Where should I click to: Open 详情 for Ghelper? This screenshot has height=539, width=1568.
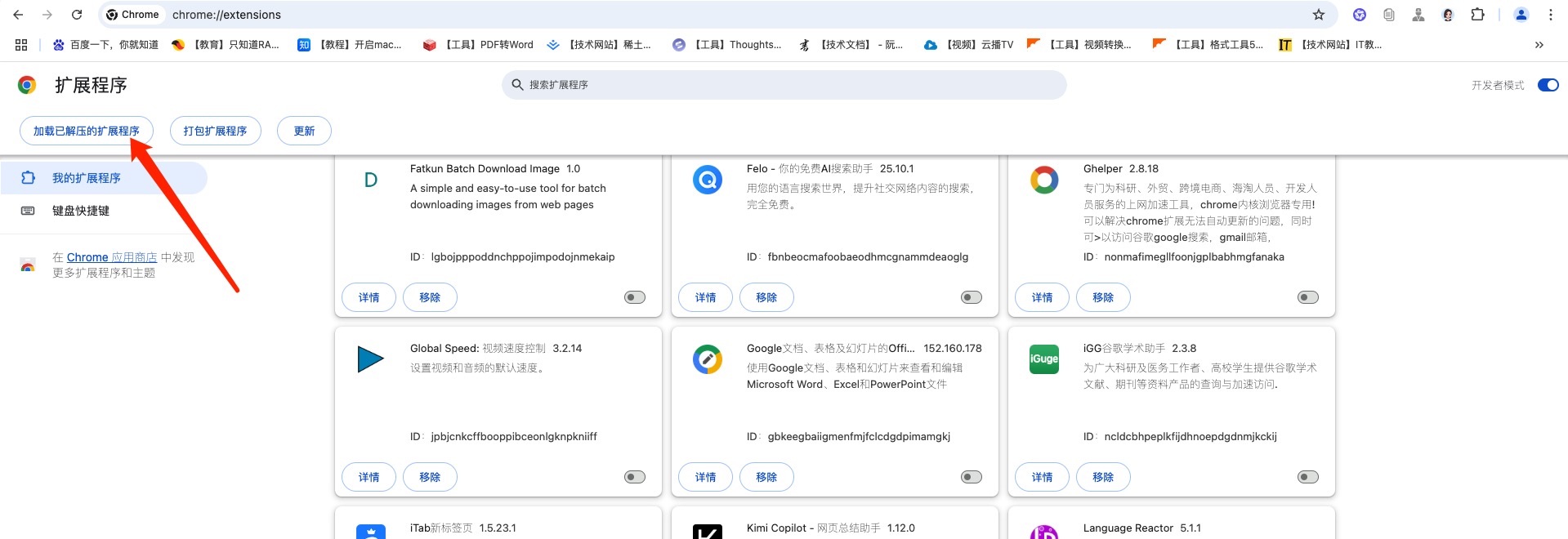point(1042,297)
